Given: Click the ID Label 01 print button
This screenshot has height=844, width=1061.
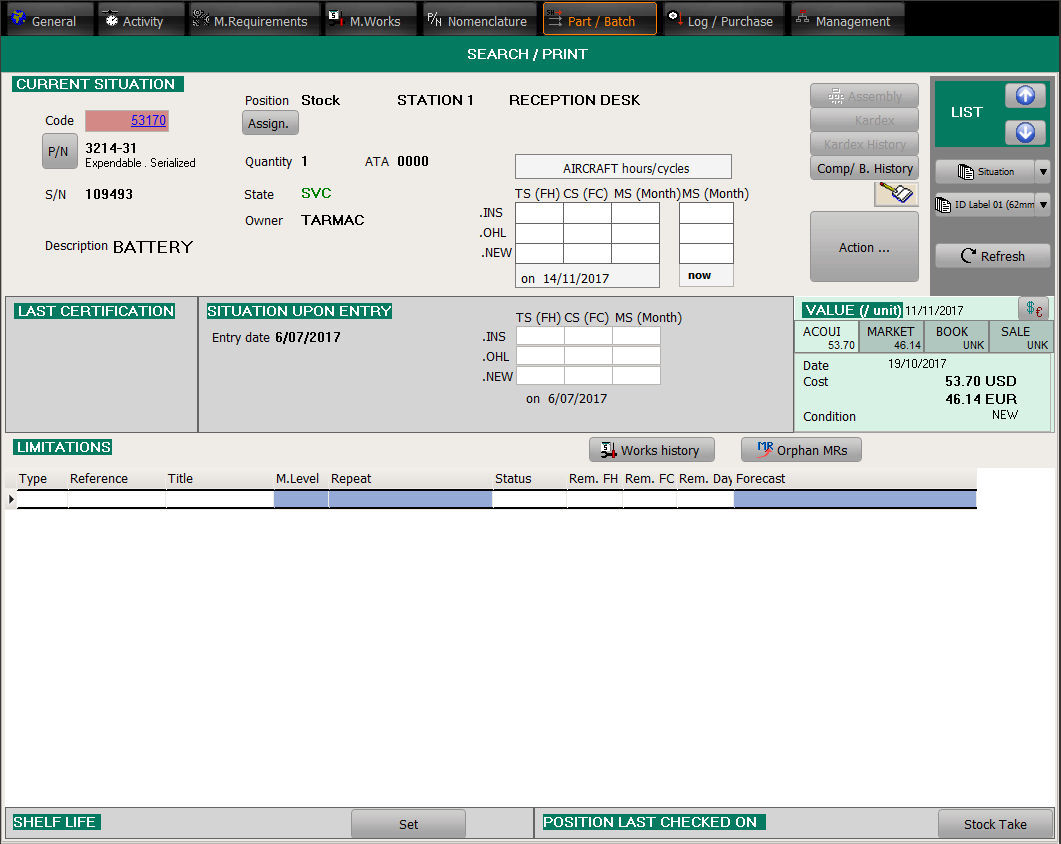Looking at the screenshot, I should [x=985, y=204].
